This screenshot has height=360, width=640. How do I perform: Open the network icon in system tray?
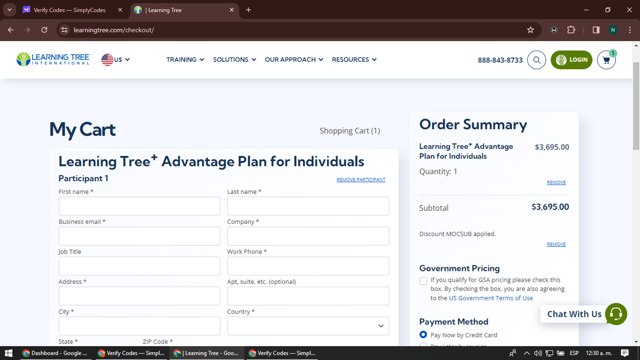click(549, 353)
